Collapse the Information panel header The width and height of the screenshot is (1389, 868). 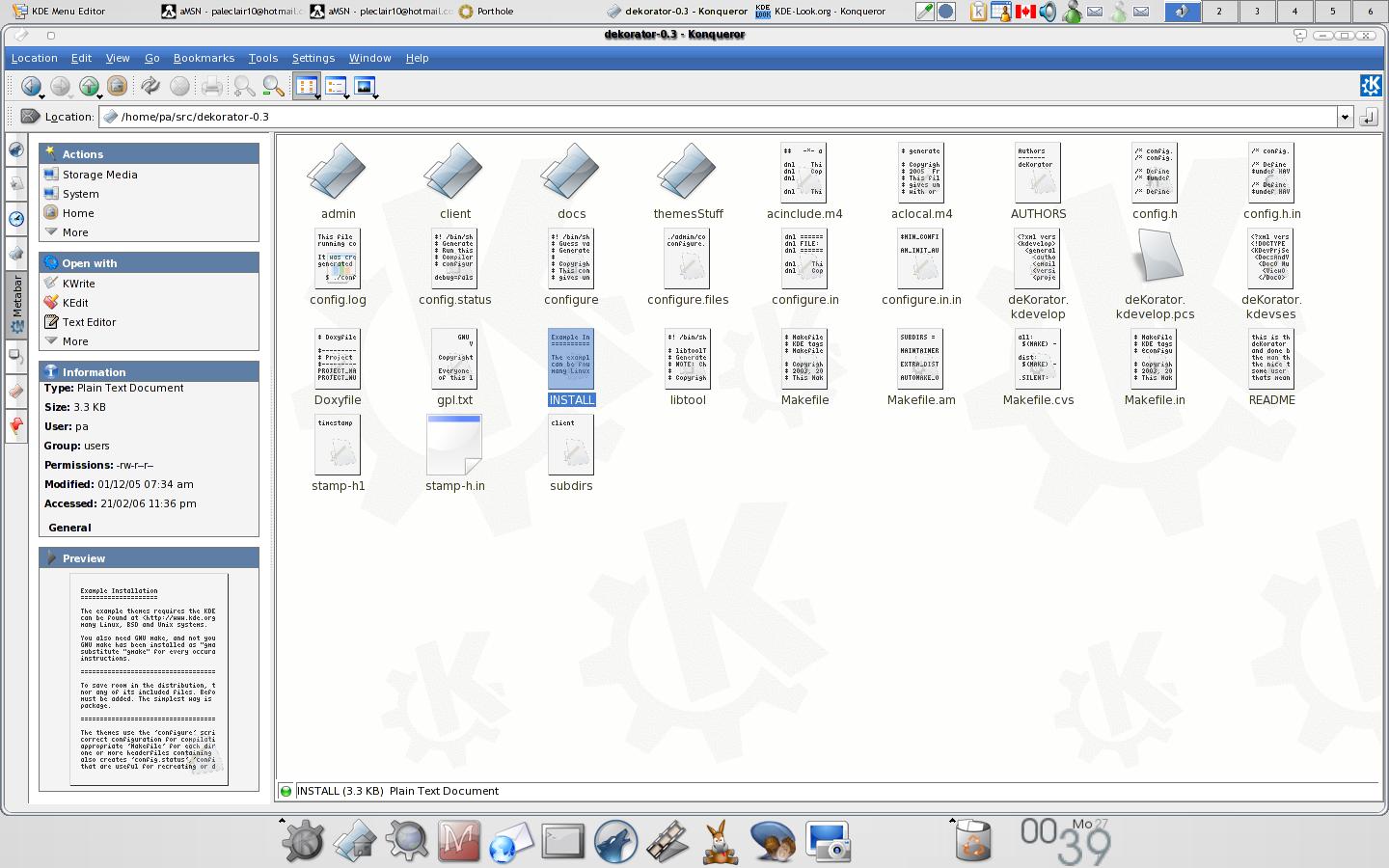click(x=149, y=371)
